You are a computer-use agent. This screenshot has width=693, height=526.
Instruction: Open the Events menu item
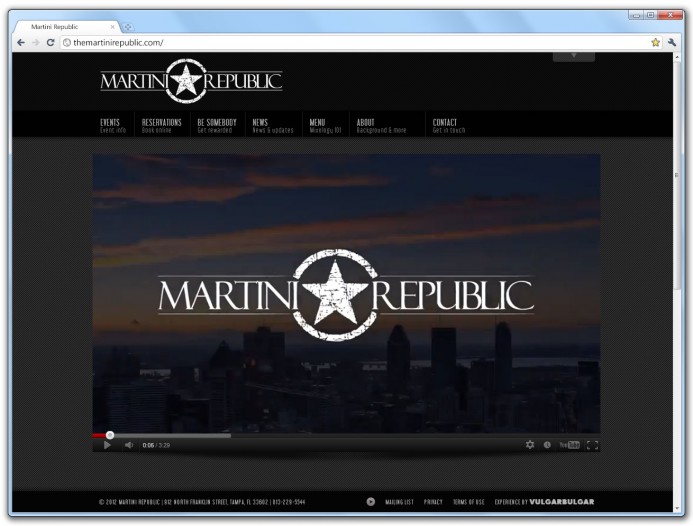click(113, 126)
